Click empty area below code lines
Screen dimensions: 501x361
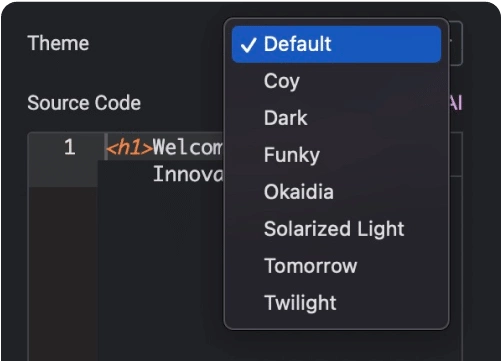(160, 267)
